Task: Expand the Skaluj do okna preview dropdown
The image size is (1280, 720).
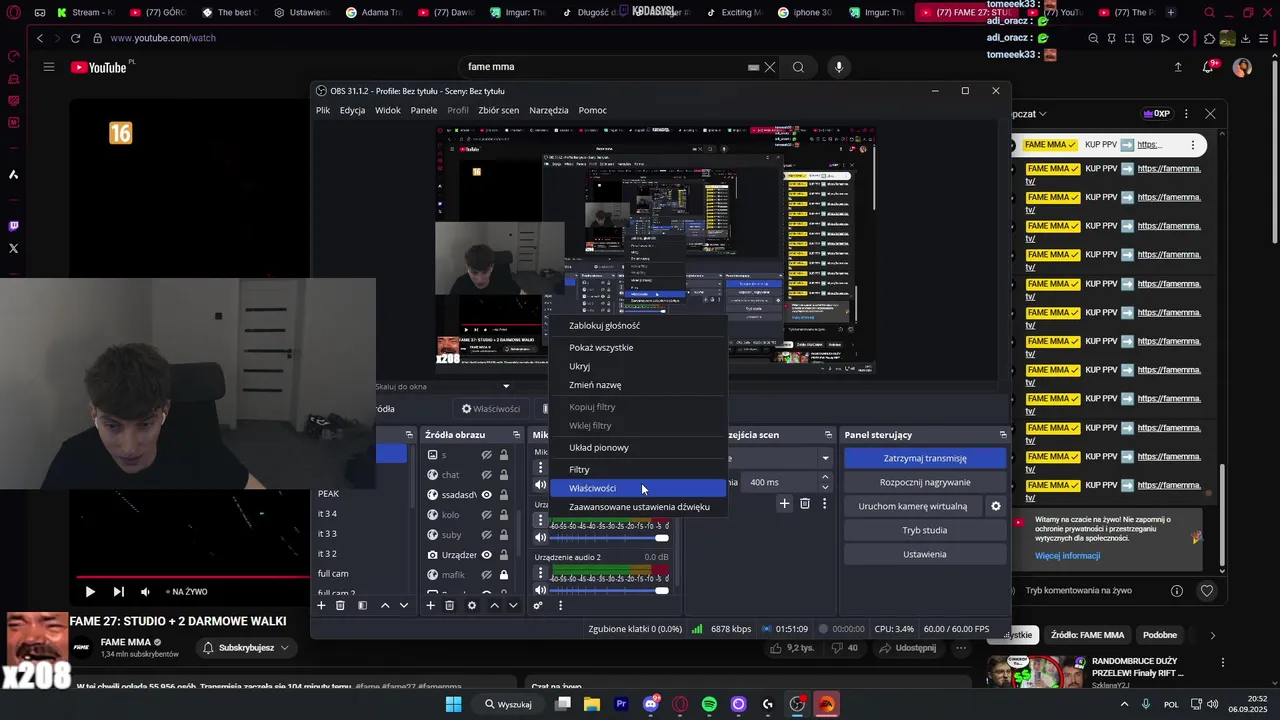Action: (x=506, y=386)
